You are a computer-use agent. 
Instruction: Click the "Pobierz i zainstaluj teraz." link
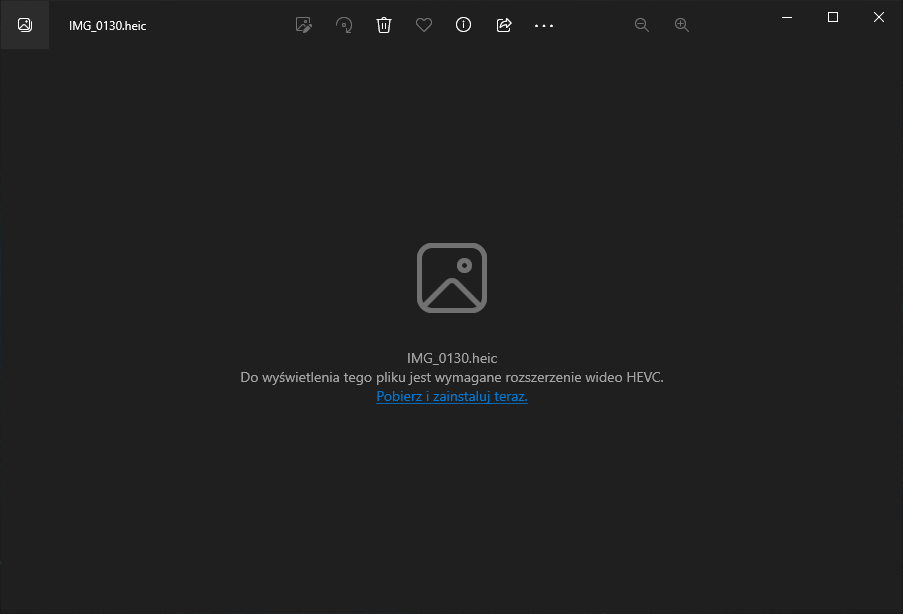coord(452,396)
